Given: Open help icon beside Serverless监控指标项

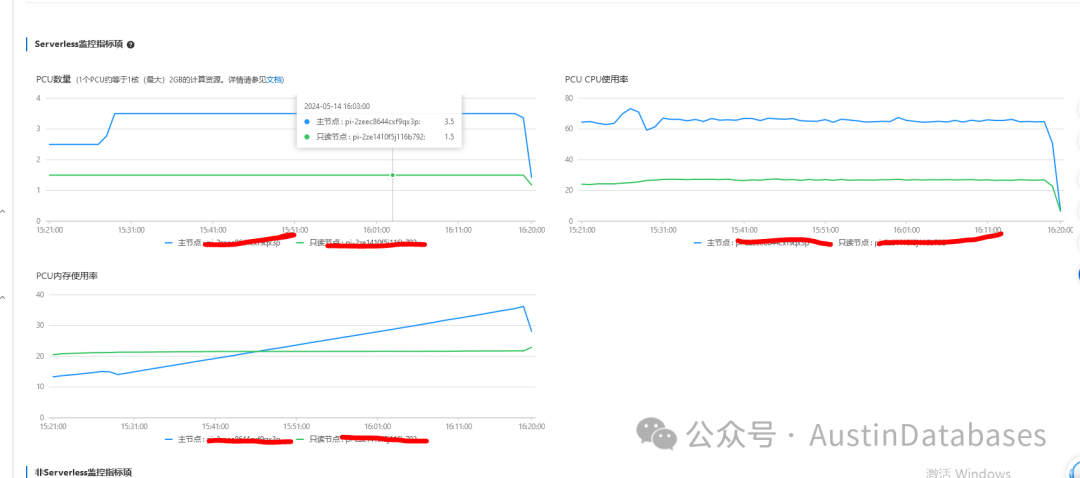Looking at the screenshot, I should pyautogui.click(x=130, y=44).
